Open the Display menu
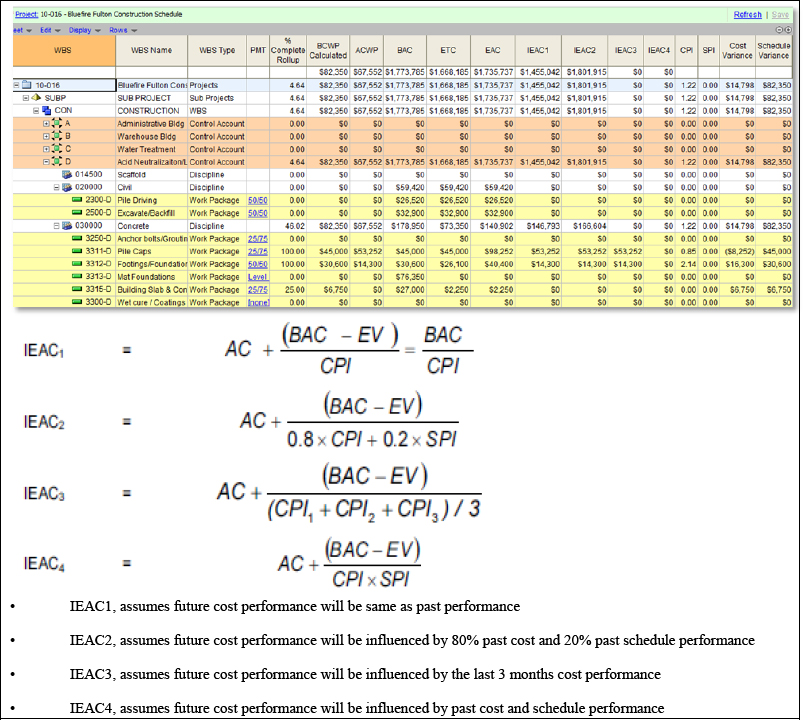The image size is (803, 720). coord(84,30)
